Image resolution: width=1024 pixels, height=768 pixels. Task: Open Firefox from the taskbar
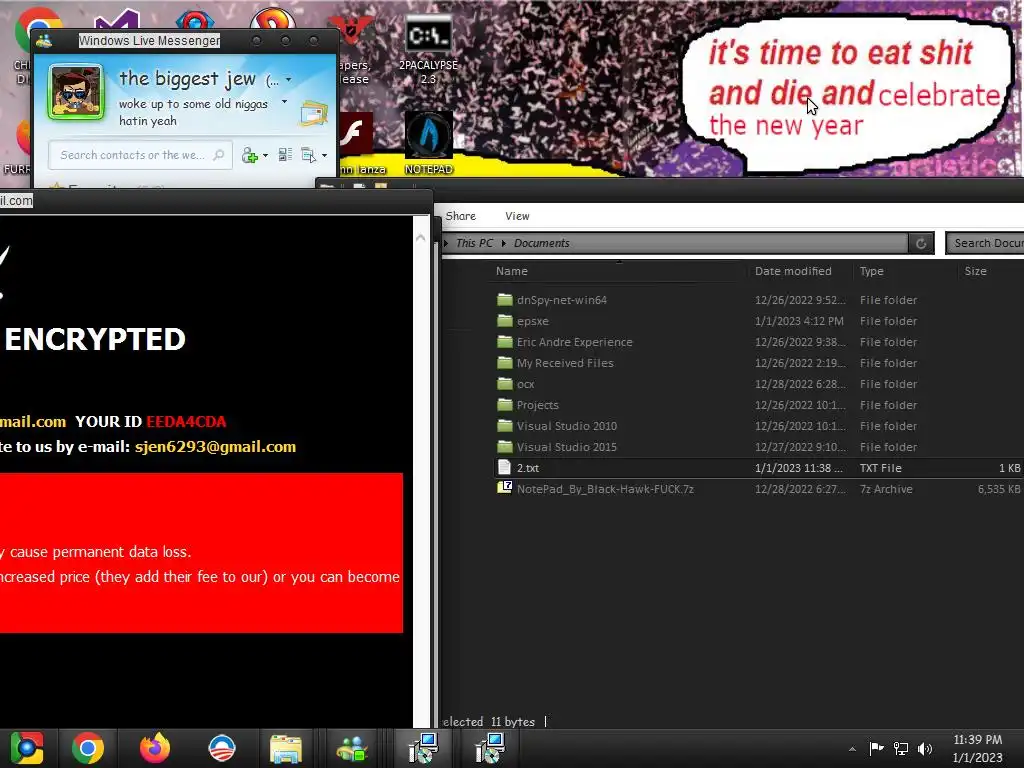coord(155,748)
